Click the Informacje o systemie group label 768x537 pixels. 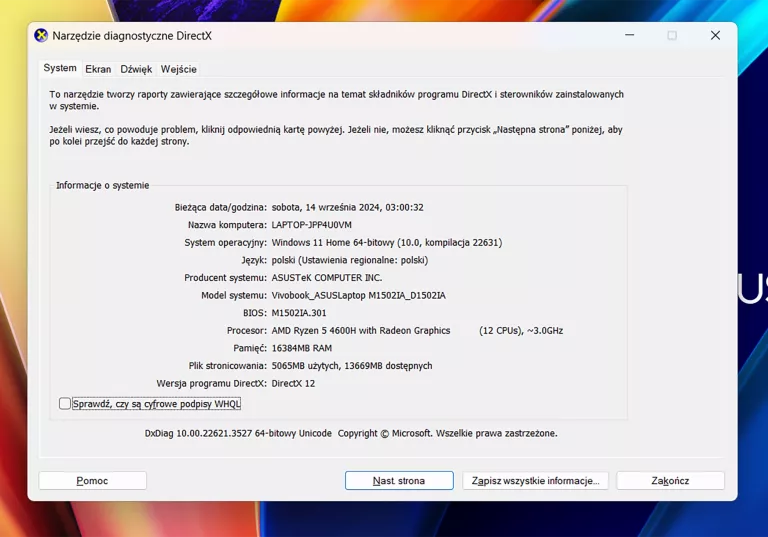[x=102, y=185]
